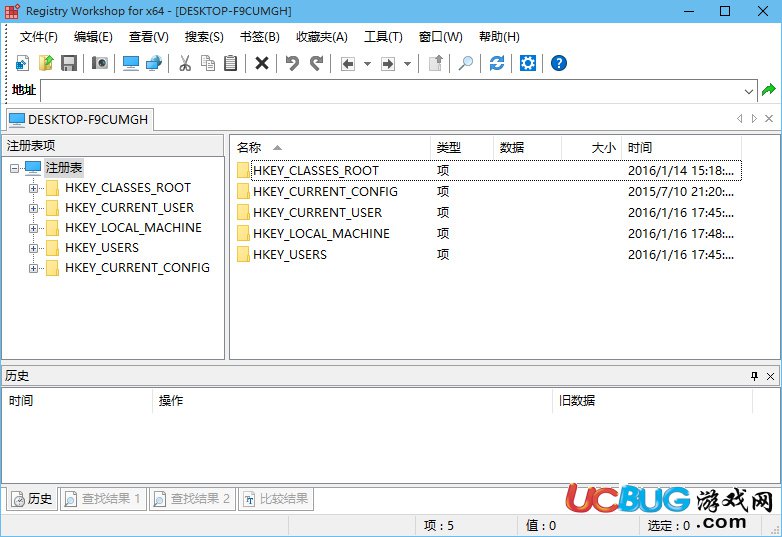The height and width of the screenshot is (537, 782).
Task: Sort list by 大小 column header
Action: coord(592,148)
